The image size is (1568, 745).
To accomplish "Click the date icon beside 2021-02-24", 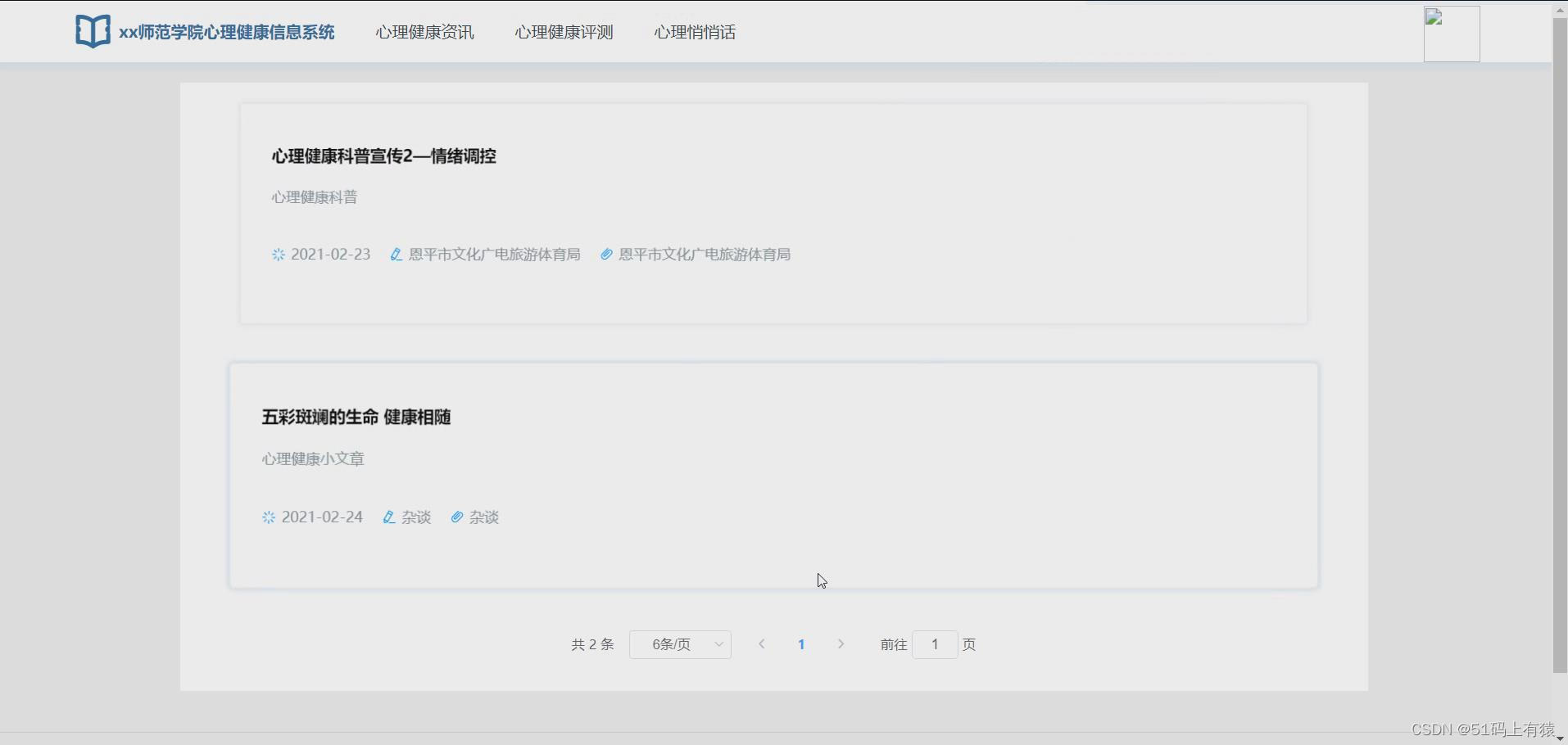I will (267, 517).
